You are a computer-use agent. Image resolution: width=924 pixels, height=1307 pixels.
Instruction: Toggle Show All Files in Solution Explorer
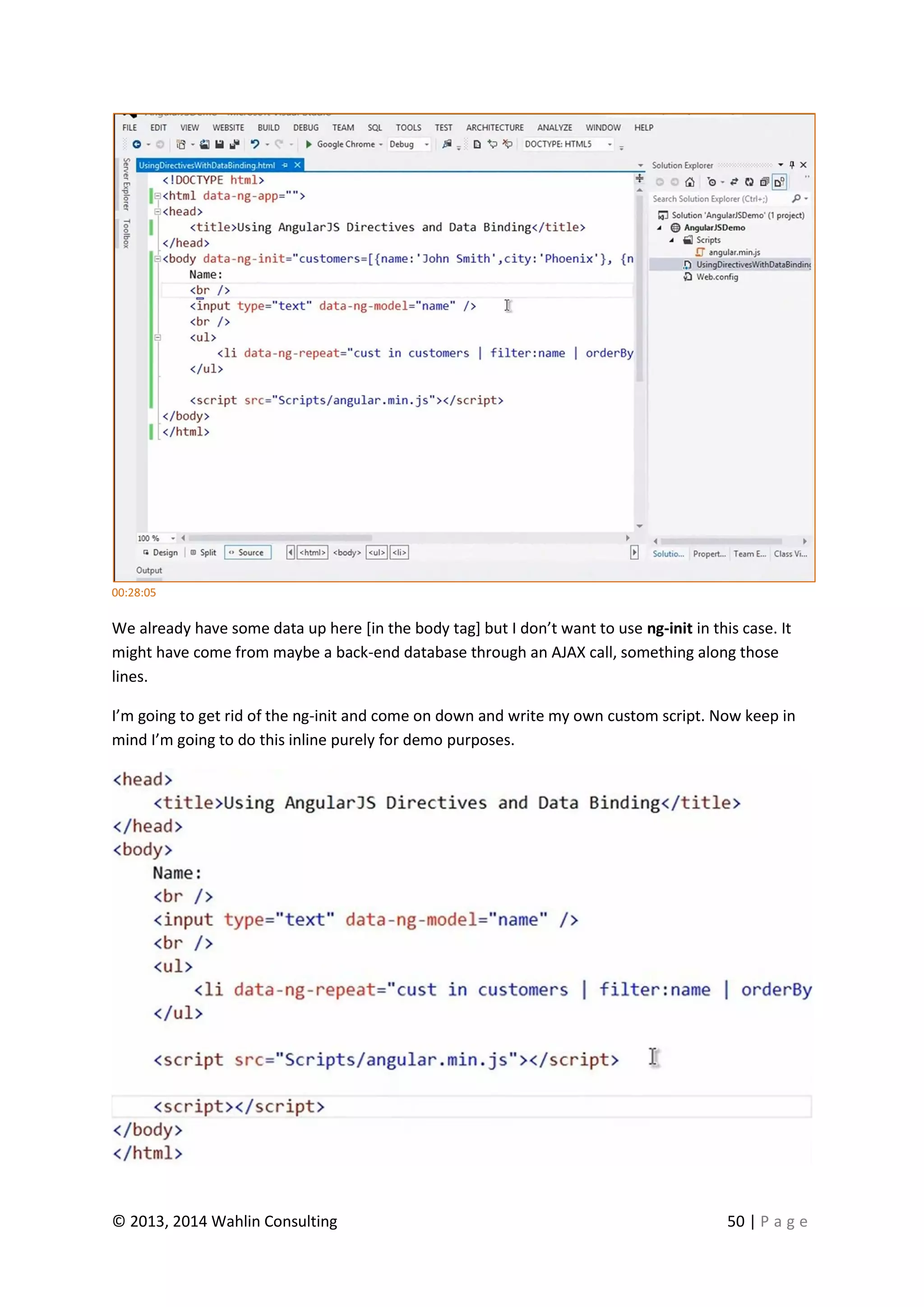[780, 182]
